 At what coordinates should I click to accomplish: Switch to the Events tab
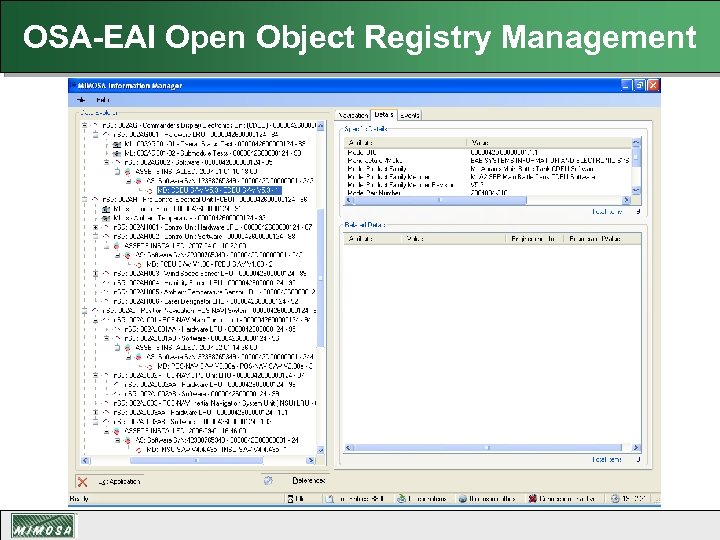tap(410, 115)
